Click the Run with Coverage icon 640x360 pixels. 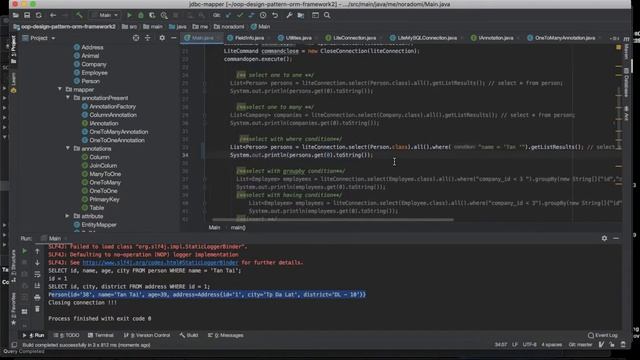pos(152,15)
